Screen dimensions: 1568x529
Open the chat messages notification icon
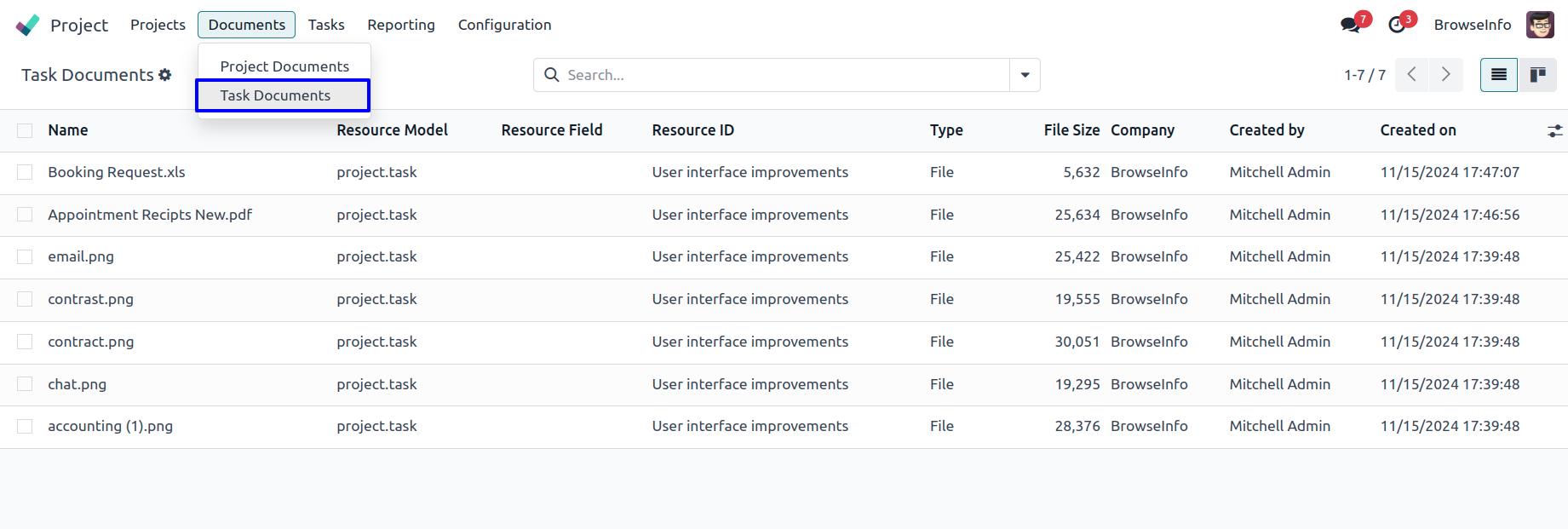tap(1350, 25)
